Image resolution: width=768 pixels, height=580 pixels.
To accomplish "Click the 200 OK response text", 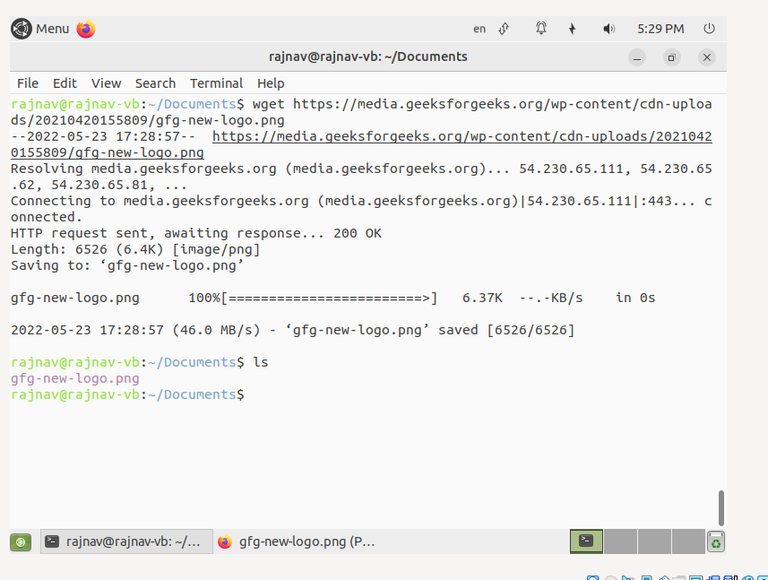I will coord(357,233).
